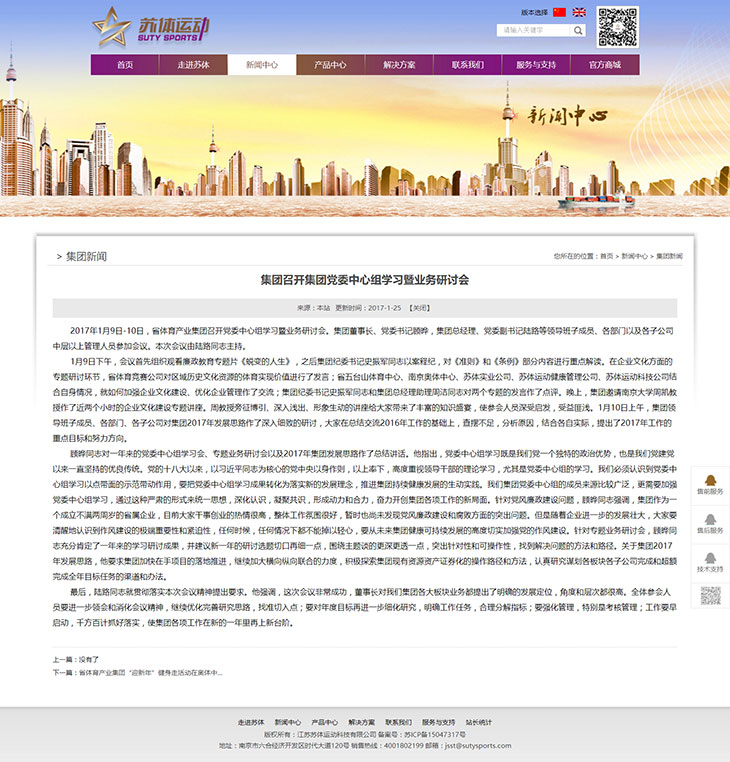Open the 解决方案 navigation tab

click(399, 65)
